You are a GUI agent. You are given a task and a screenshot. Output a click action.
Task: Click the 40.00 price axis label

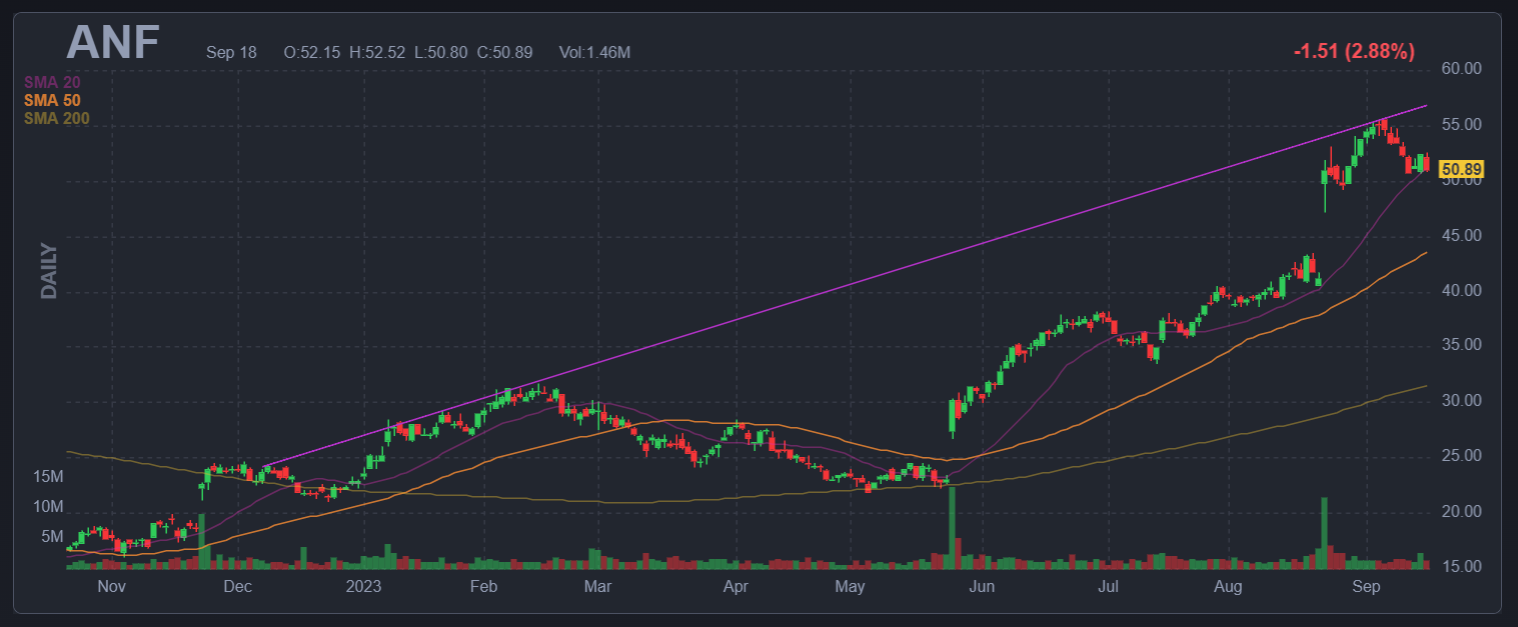point(1460,291)
